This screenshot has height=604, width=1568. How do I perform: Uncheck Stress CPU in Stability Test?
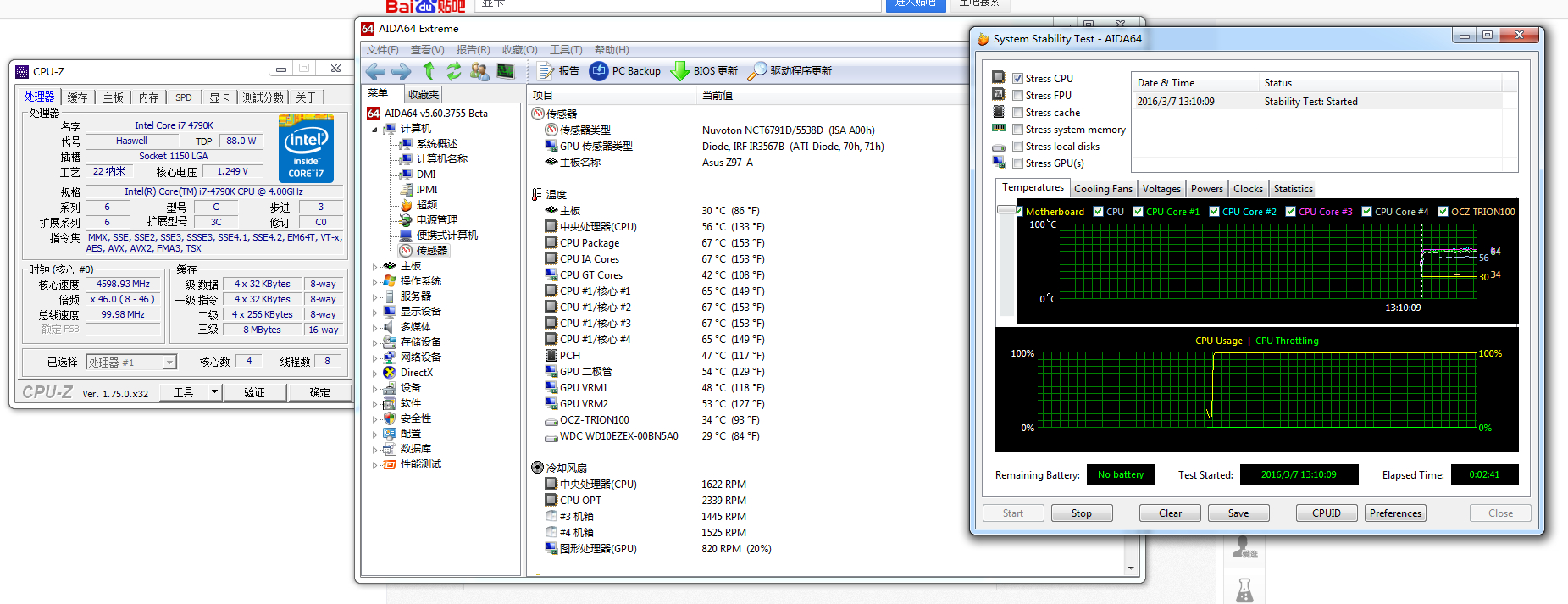pos(1017,79)
